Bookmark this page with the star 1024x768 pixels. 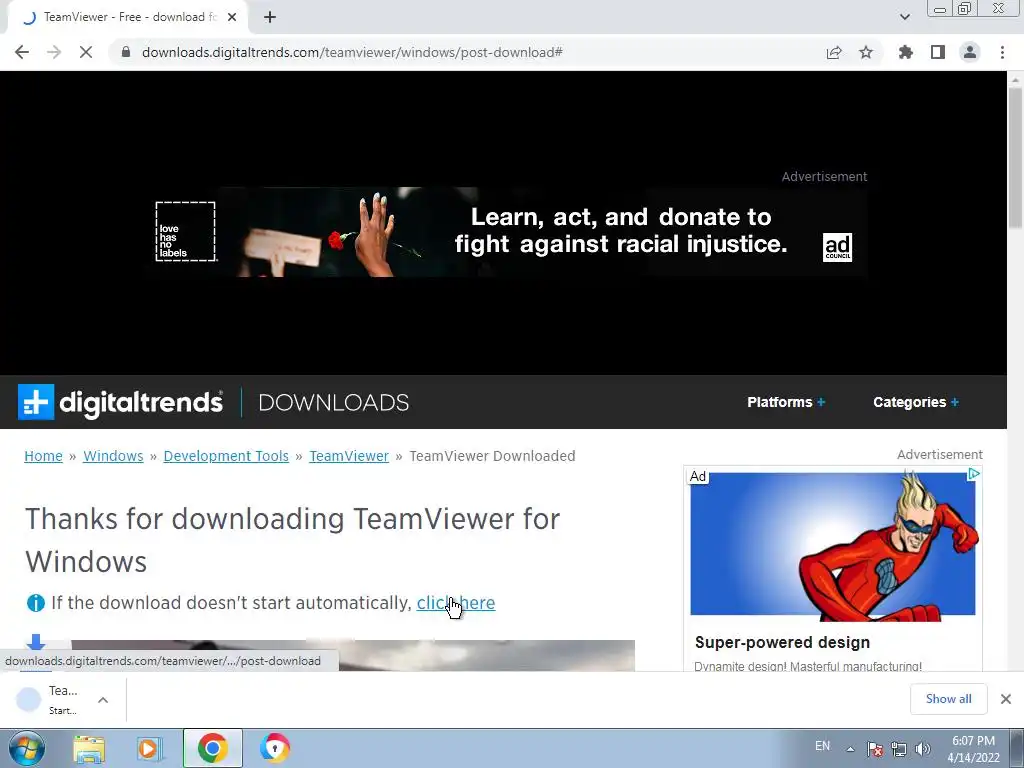(866, 52)
